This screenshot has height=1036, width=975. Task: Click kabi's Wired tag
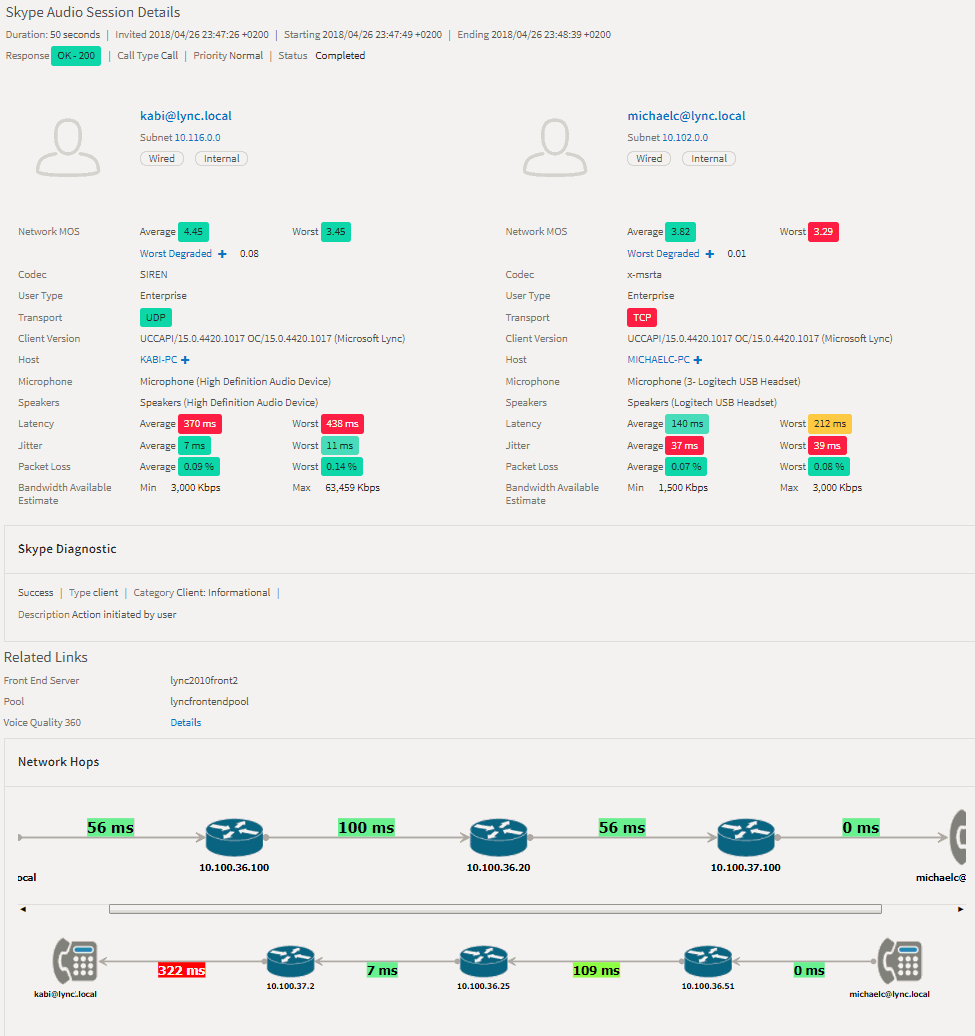click(x=162, y=159)
